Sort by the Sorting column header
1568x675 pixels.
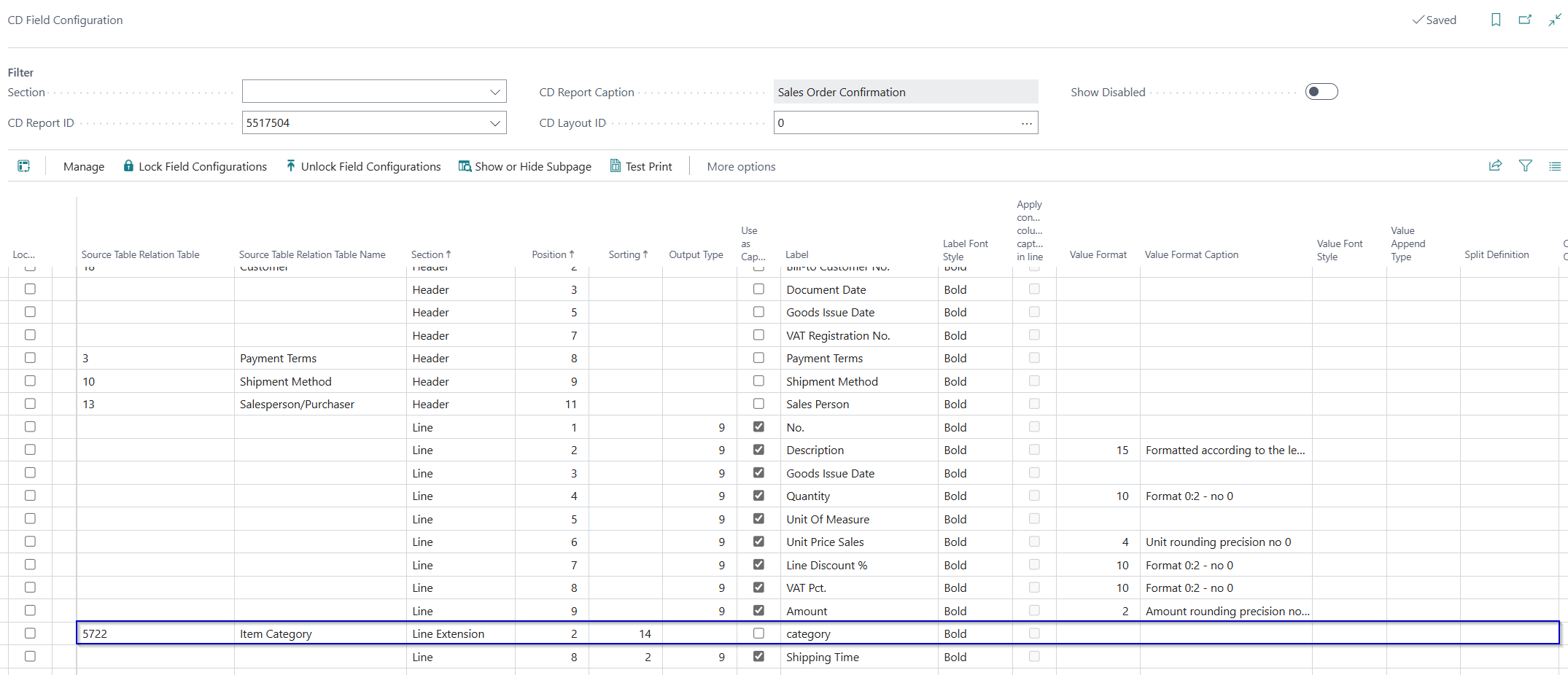click(x=628, y=254)
